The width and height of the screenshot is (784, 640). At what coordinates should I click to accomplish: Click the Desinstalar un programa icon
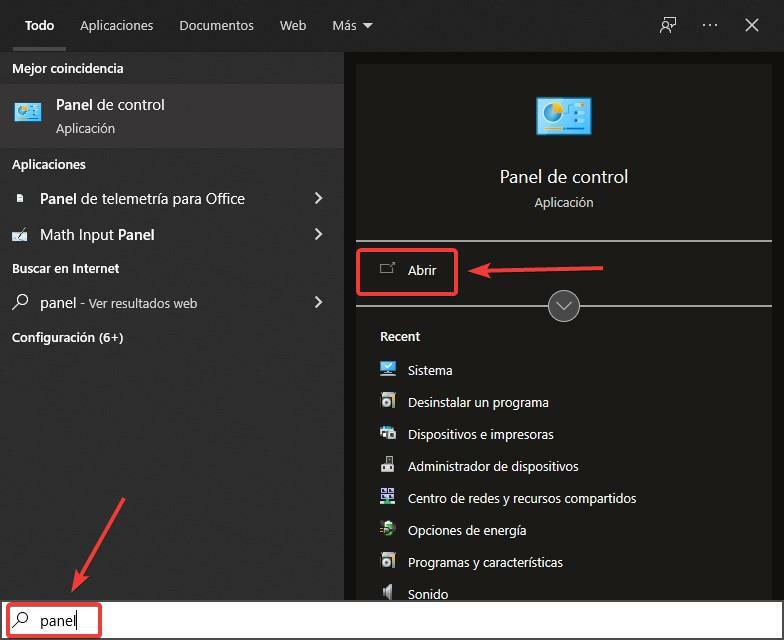(388, 400)
